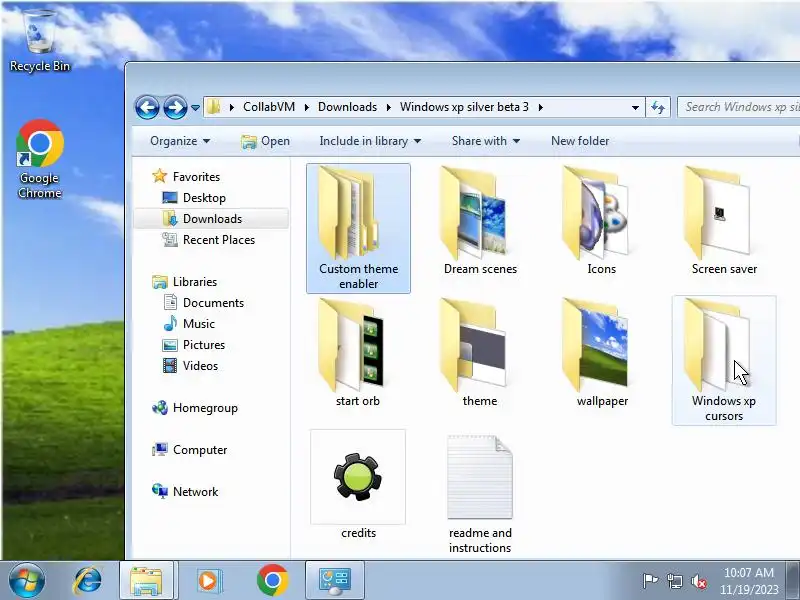This screenshot has height=600, width=800.
Task: Select the wallpaper folder
Action: point(602,353)
